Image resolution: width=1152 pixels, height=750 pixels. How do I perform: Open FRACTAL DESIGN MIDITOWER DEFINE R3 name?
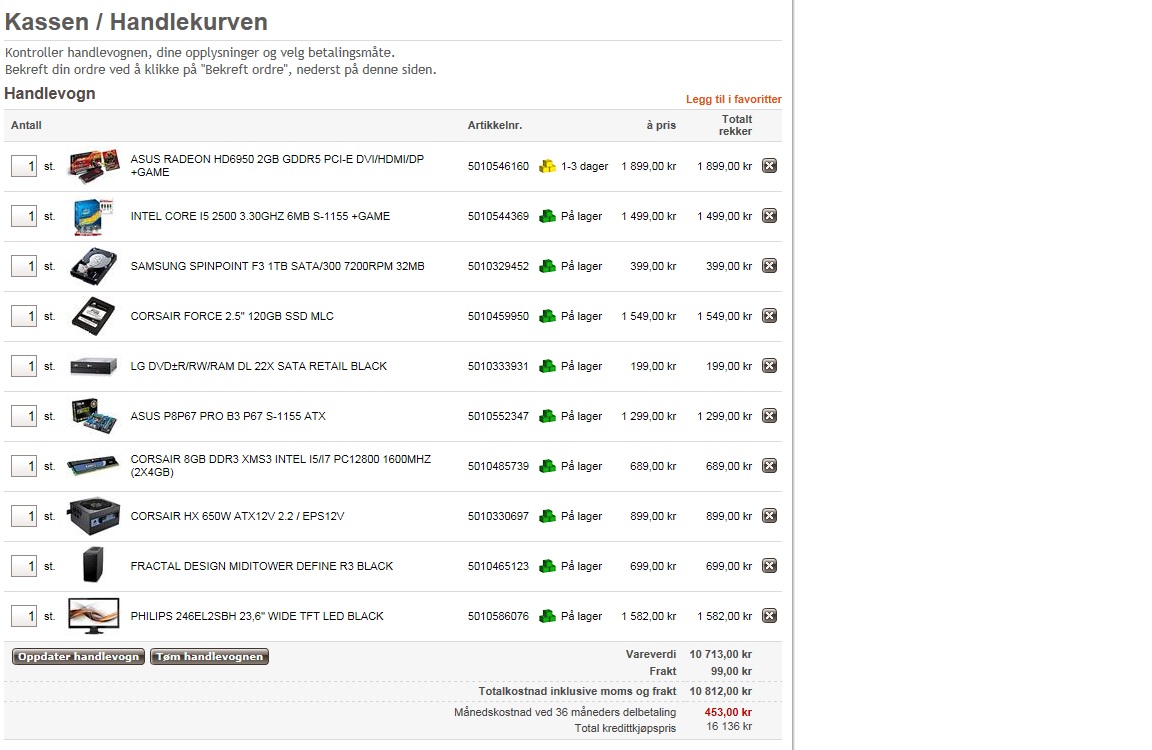point(262,566)
